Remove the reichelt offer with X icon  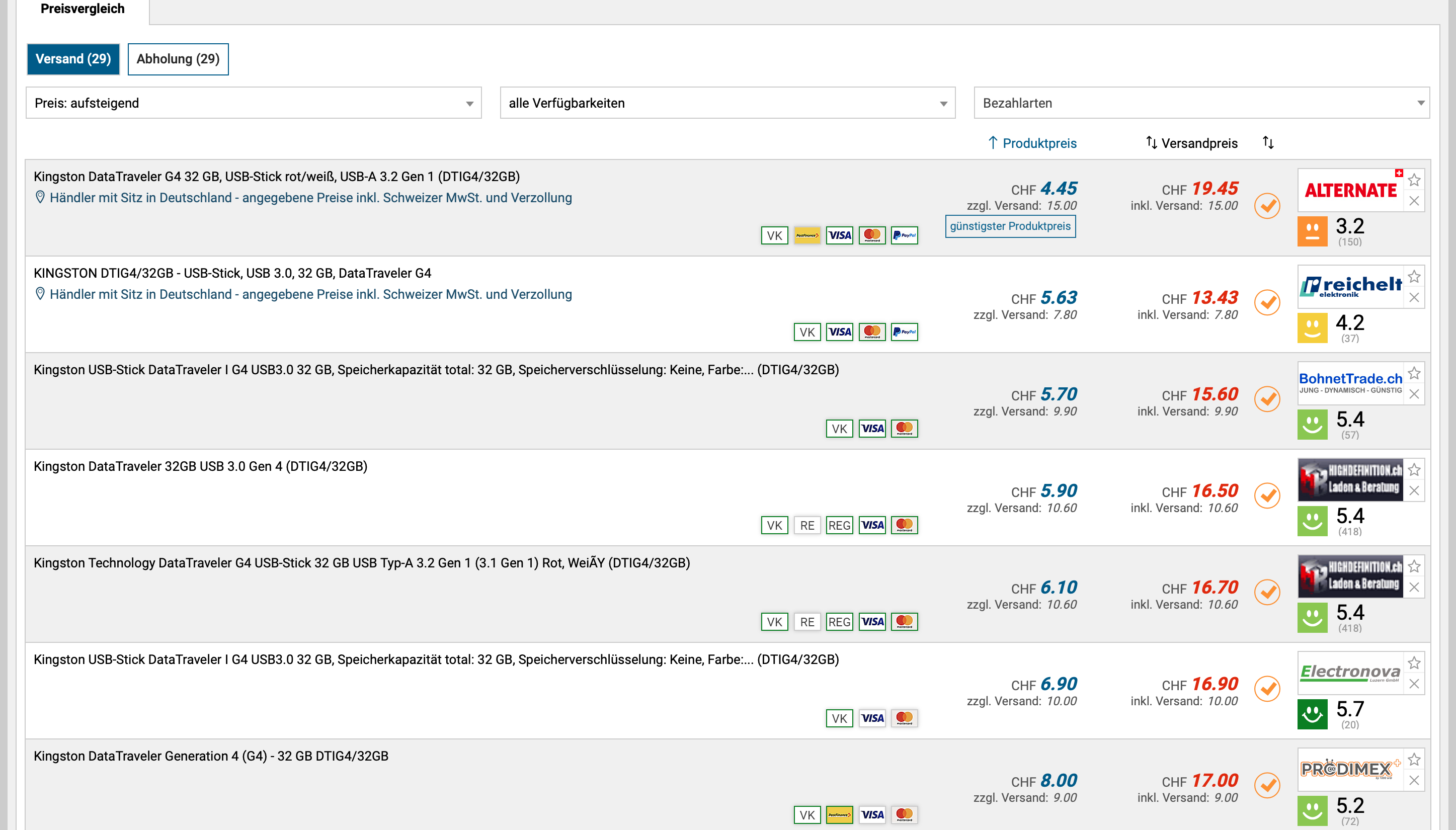1414,298
